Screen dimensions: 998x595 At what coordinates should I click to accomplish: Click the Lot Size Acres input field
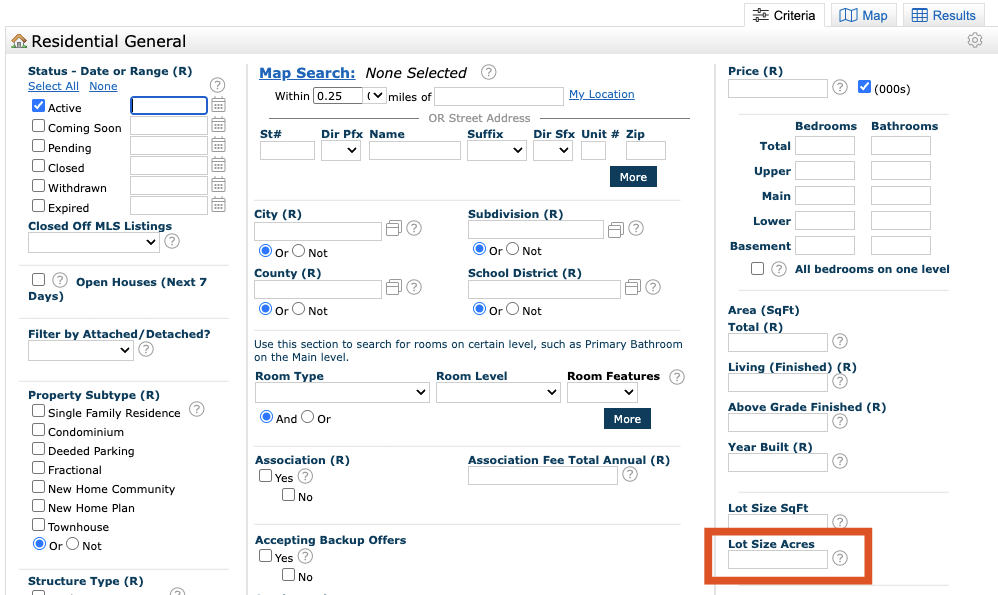click(777, 559)
